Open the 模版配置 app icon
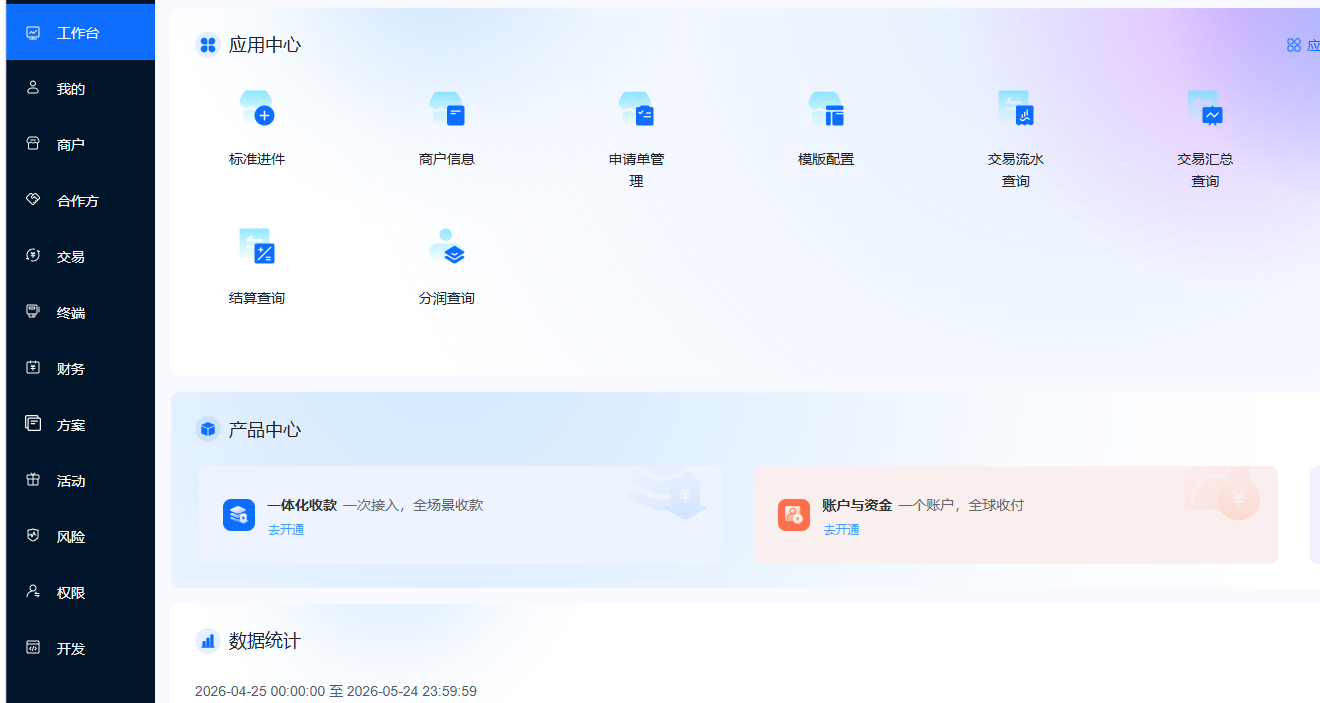The height and width of the screenshot is (703, 1320). (x=826, y=108)
